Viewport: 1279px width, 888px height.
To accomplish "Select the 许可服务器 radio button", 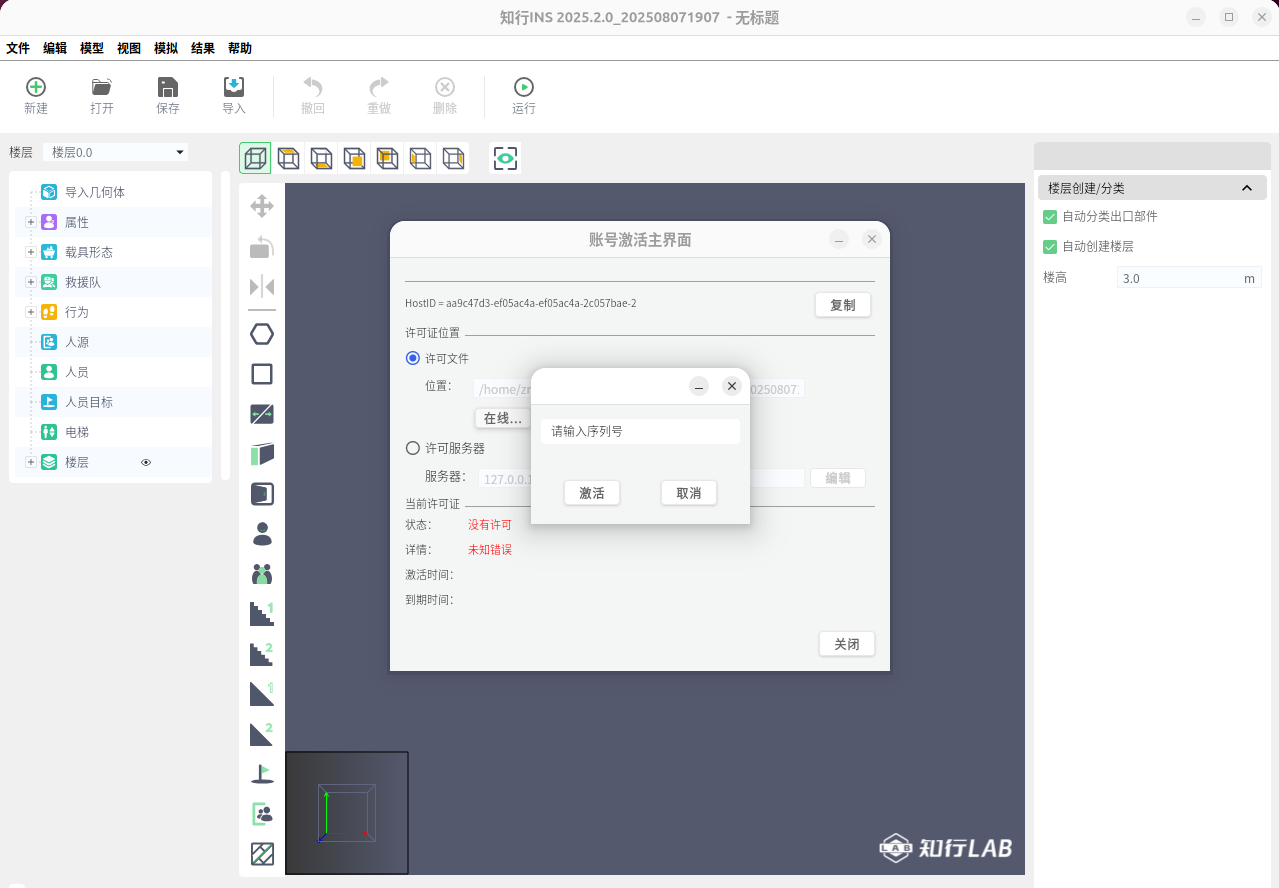I will pos(413,448).
